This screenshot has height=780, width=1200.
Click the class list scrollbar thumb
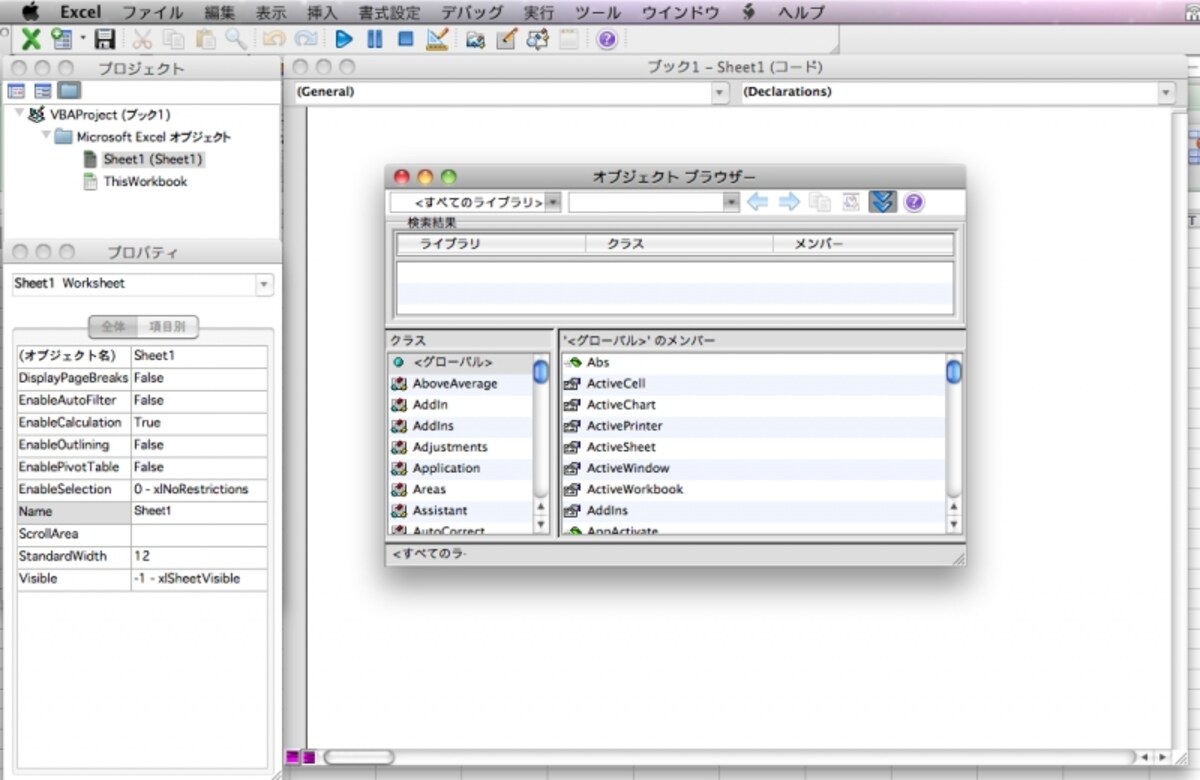(x=541, y=371)
